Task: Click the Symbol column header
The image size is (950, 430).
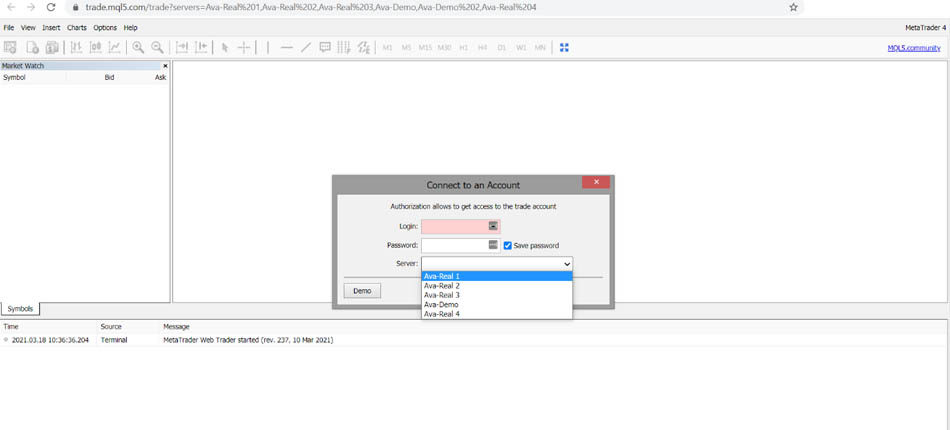Action: (15, 78)
